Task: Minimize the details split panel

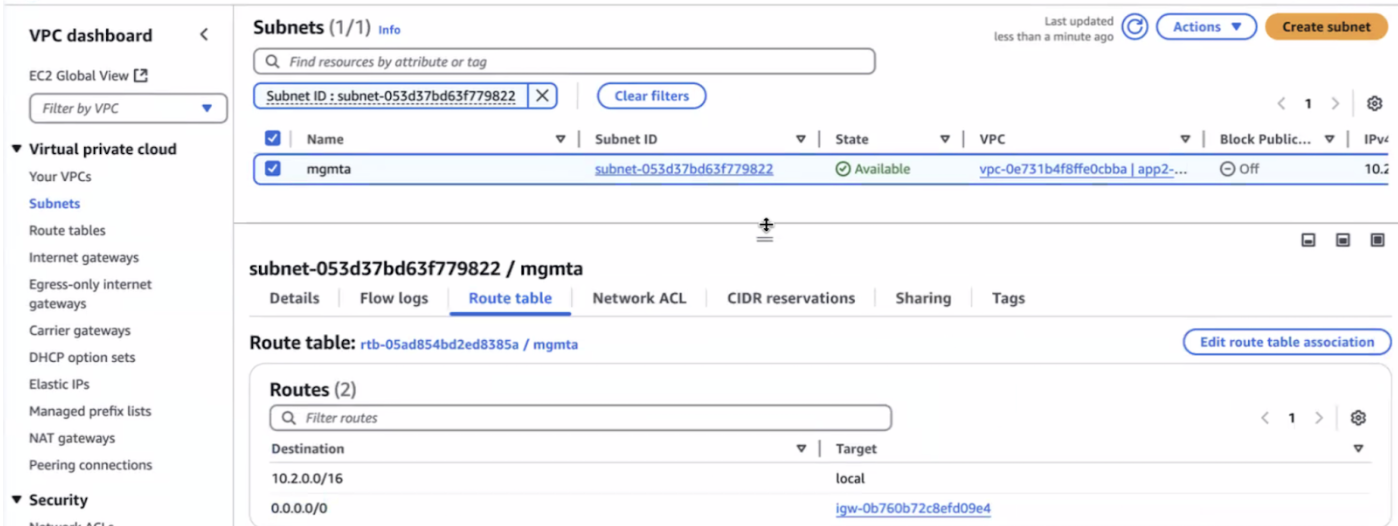Action: click(1308, 240)
